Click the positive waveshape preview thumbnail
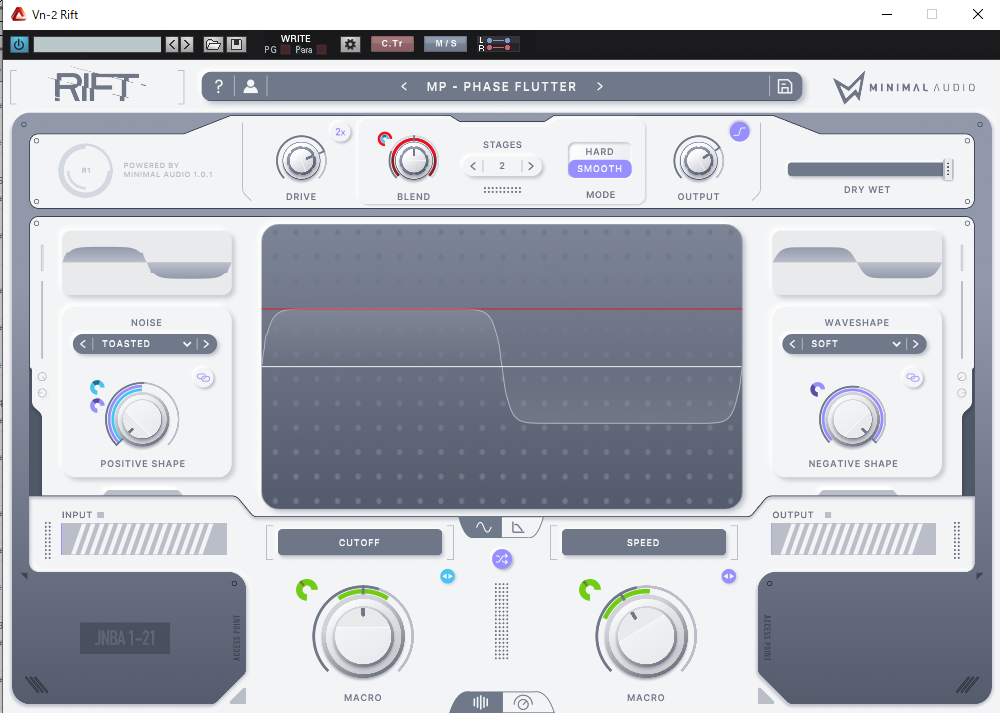The image size is (1000, 713). [147, 263]
